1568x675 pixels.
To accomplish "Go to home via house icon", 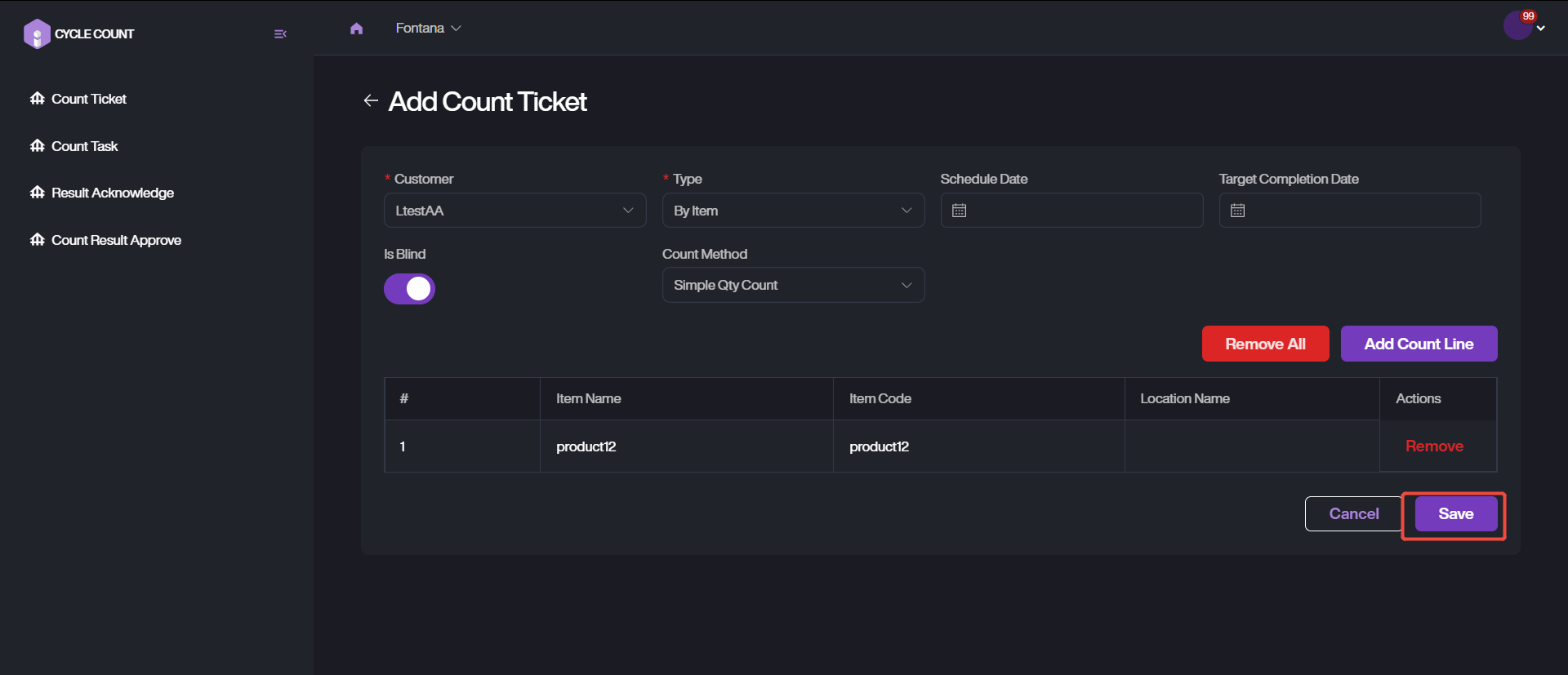I will coord(356,29).
